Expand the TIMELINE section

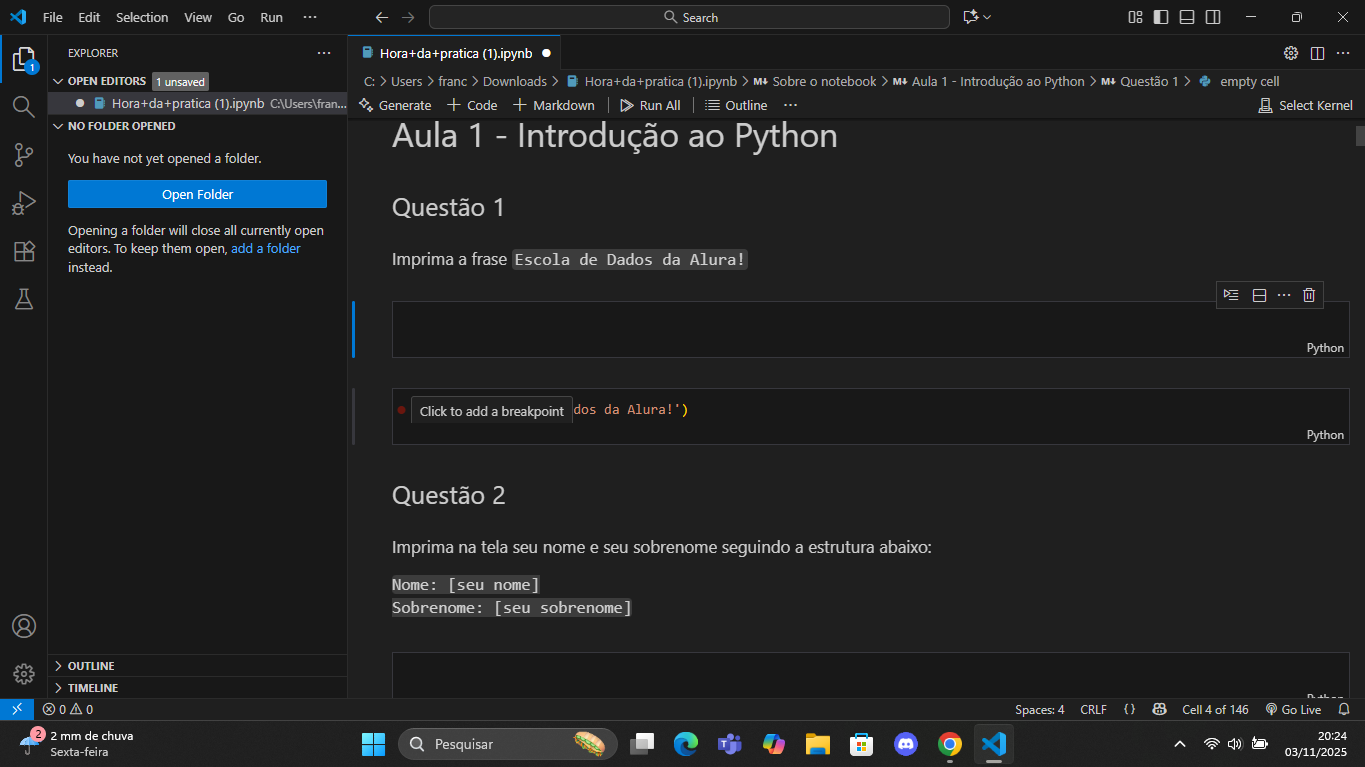click(x=91, y=687)
